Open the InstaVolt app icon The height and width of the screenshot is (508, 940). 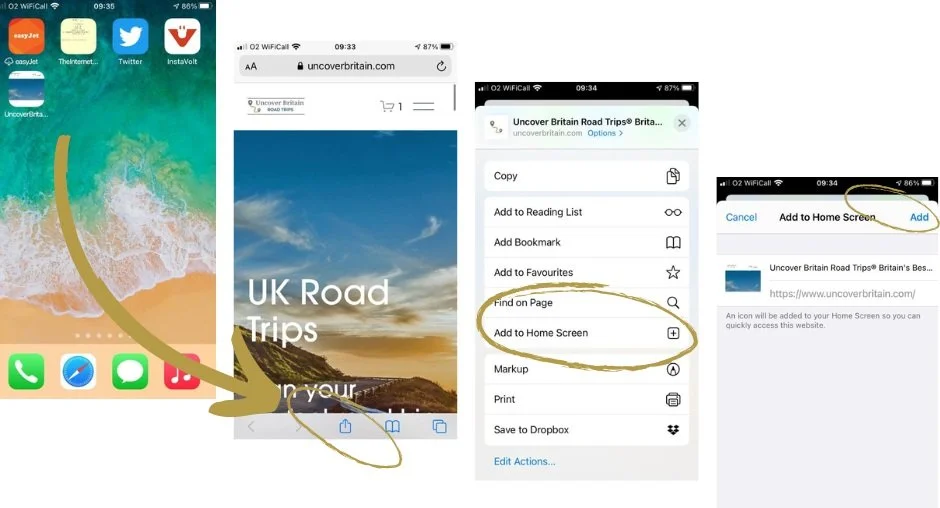coord(182,36)
